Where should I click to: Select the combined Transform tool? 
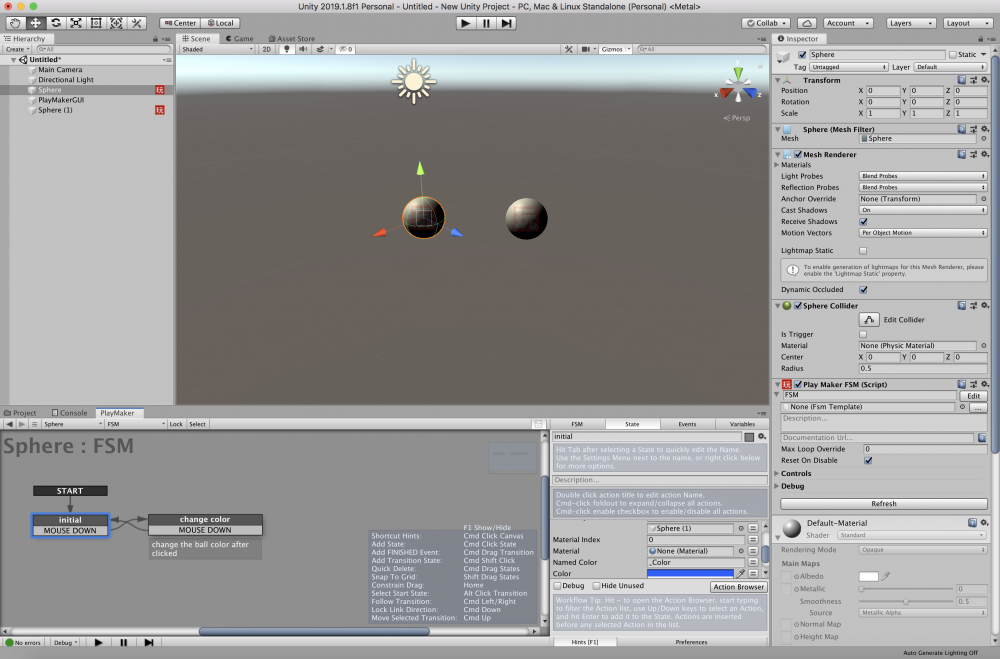tap(116, 23)
